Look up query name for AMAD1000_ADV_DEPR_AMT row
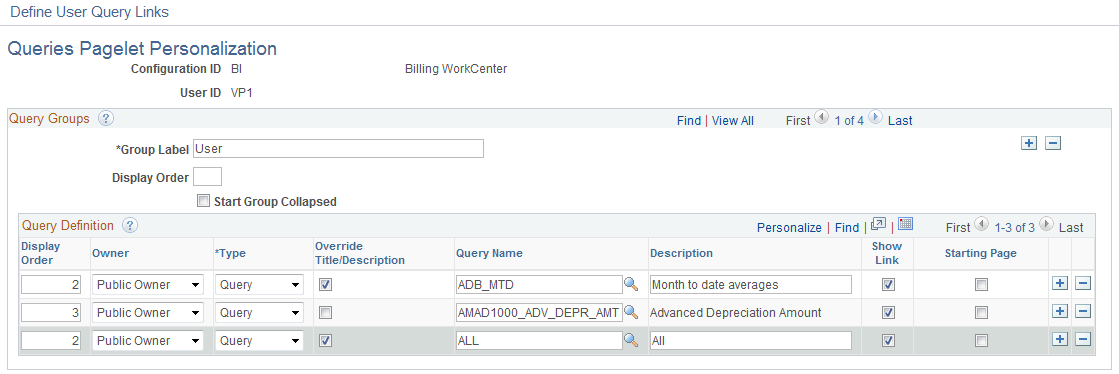The height and width of the screenshot is (374, 1119). click(631, 312)
